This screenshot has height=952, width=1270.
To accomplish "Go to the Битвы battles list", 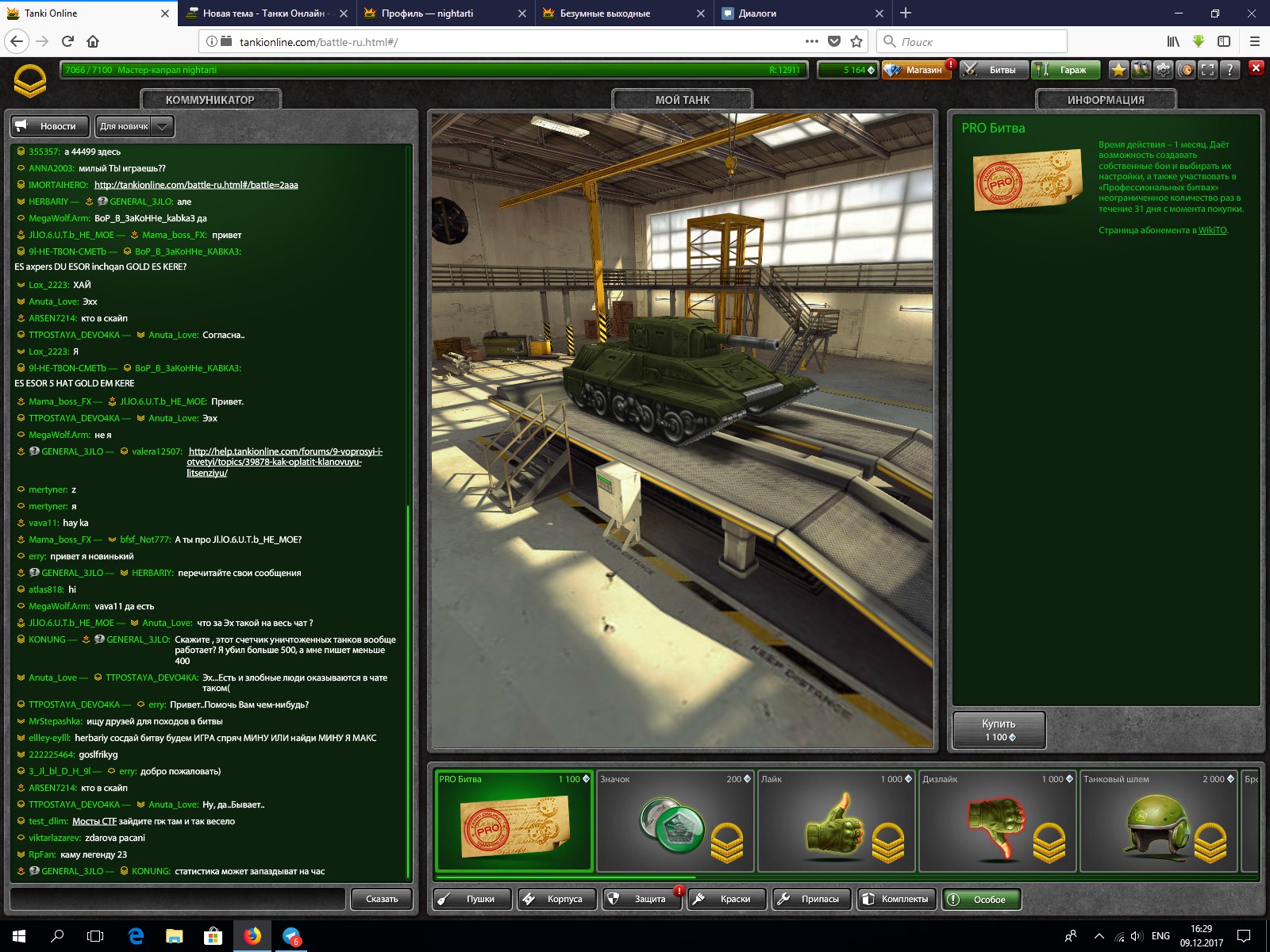I will point(994,70).
